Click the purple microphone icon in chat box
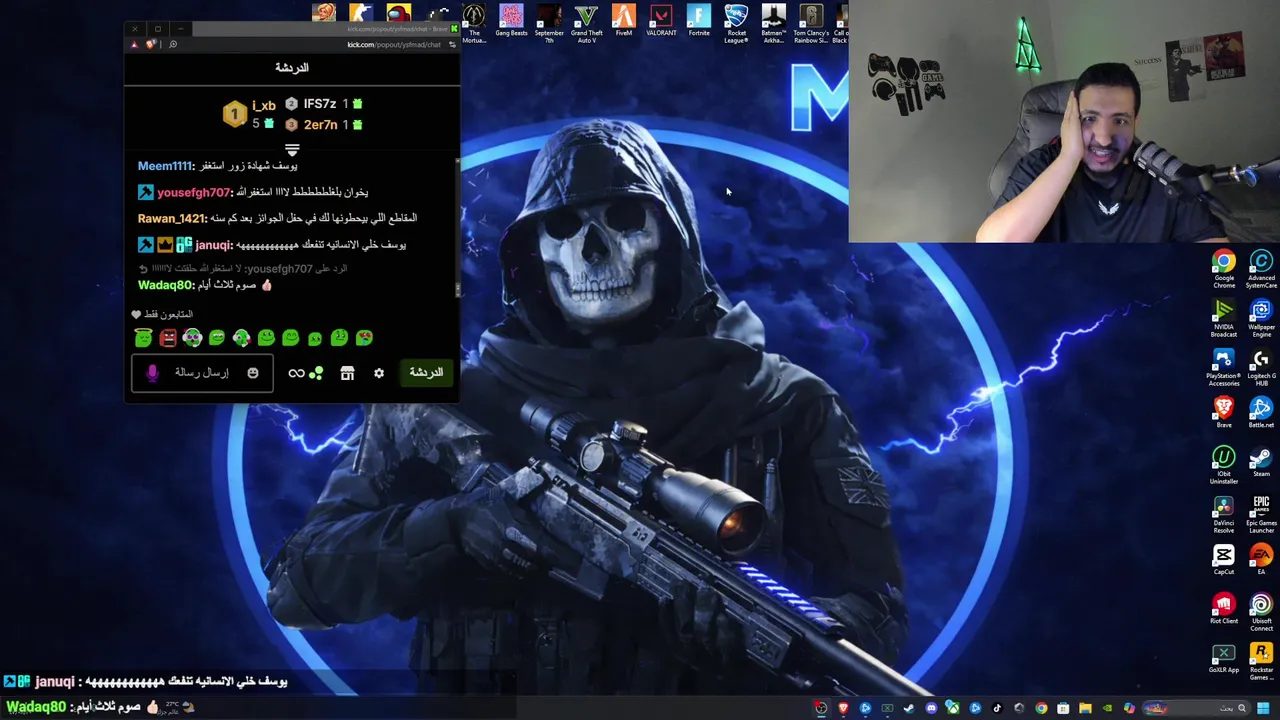The height and width of the screenshot is (720, 1280). point(152,373)
